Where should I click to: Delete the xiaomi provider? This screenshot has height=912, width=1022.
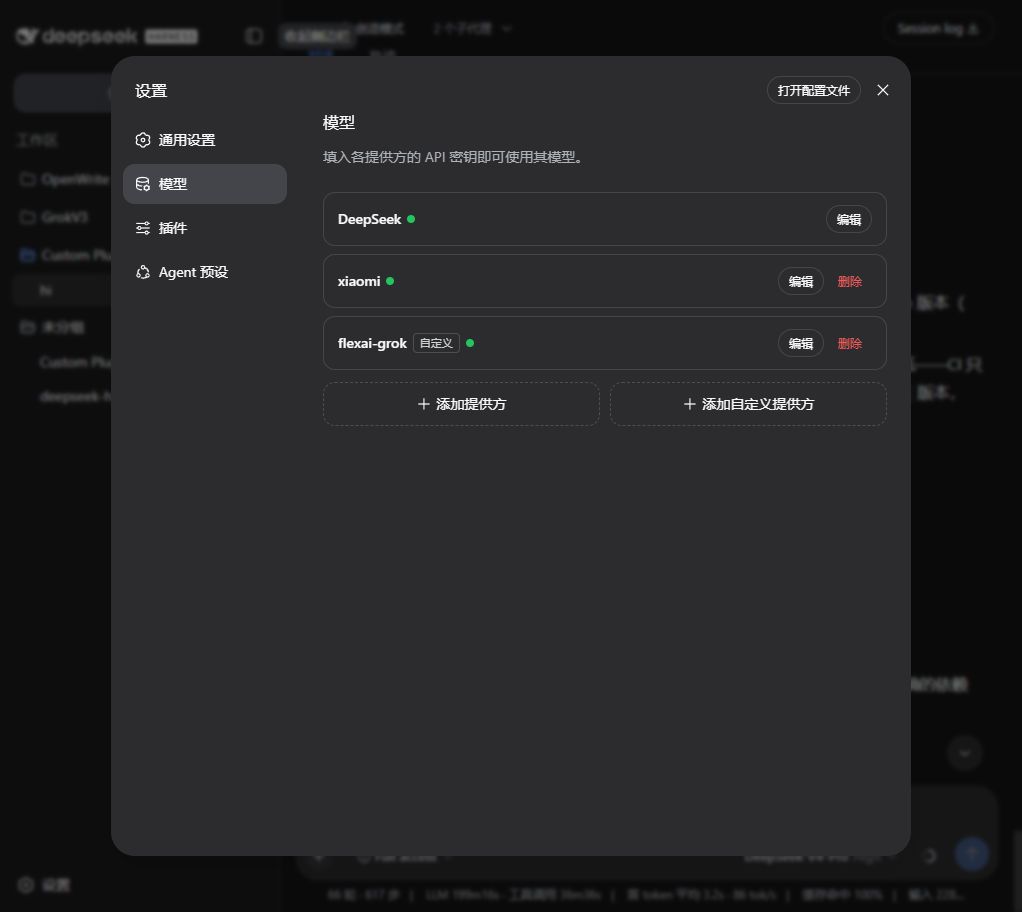849,281
